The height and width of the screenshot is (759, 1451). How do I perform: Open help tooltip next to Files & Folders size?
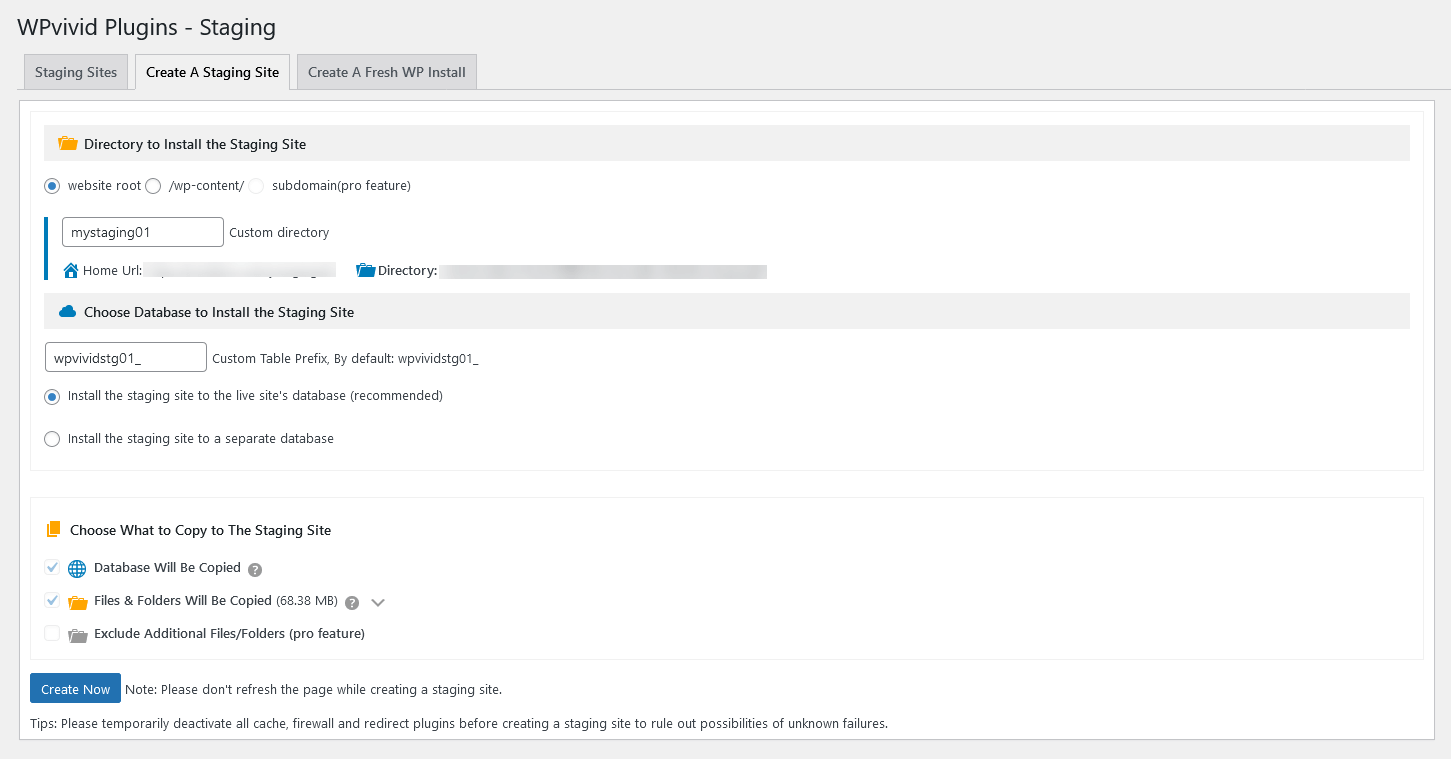352,603
